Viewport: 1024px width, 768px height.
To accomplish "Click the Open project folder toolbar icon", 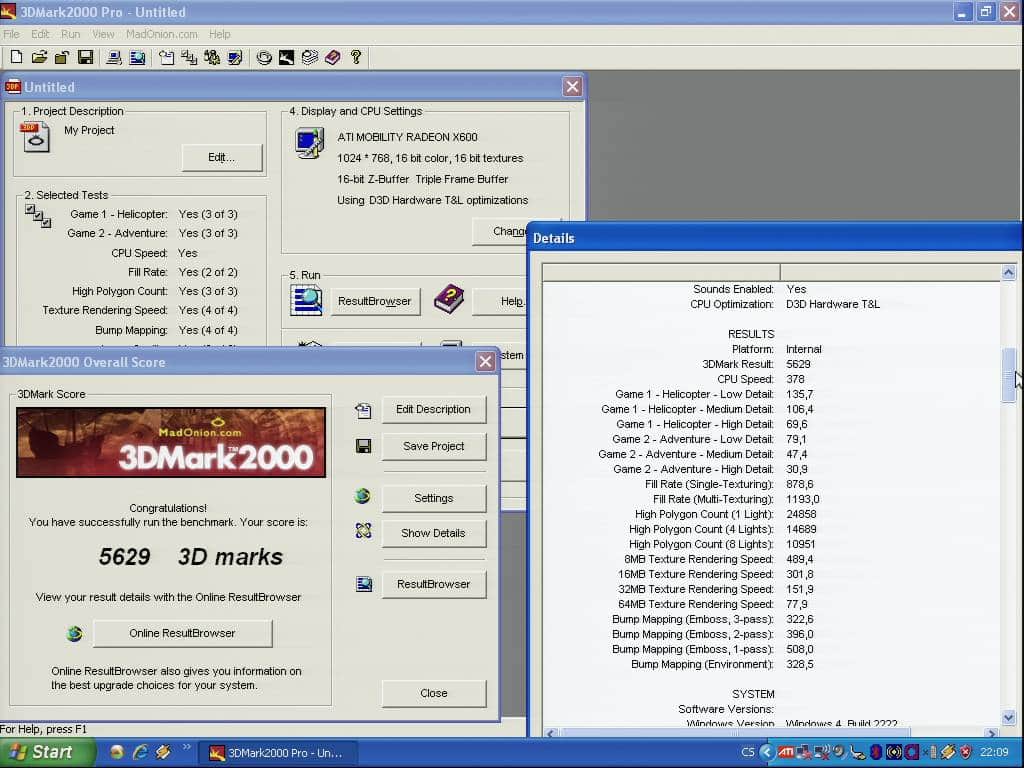I will pos(39,57).
